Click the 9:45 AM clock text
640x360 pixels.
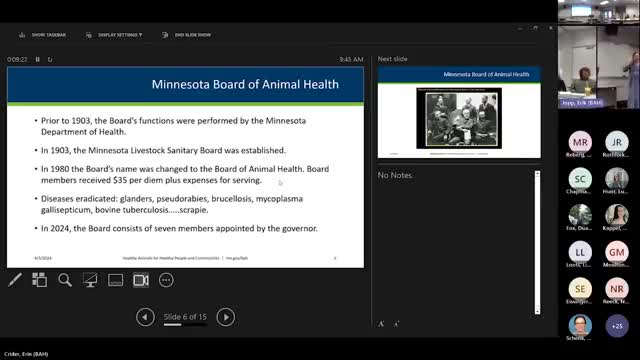coord(351,60)
